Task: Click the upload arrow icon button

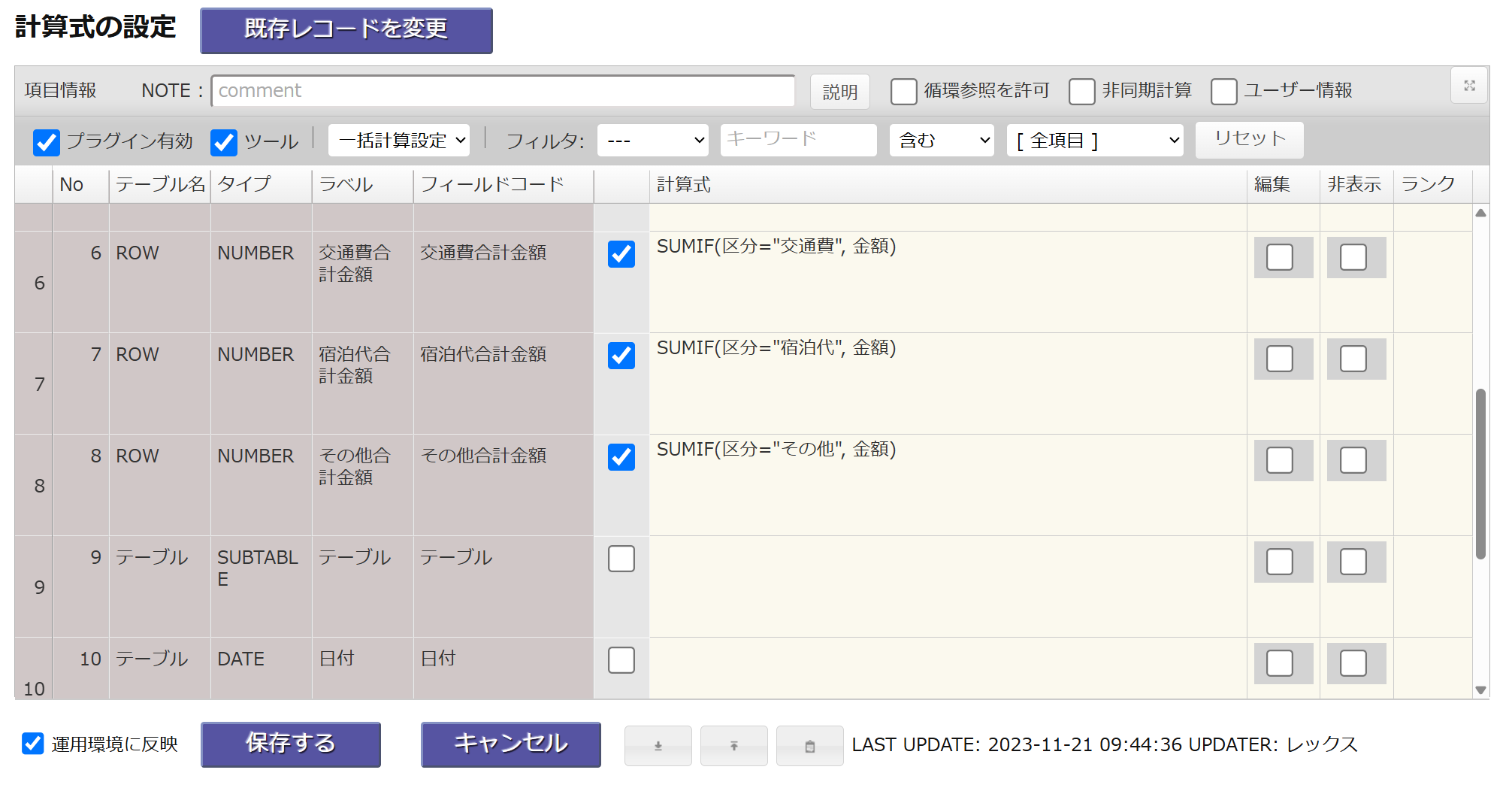Action: click(x=733, y=746)
